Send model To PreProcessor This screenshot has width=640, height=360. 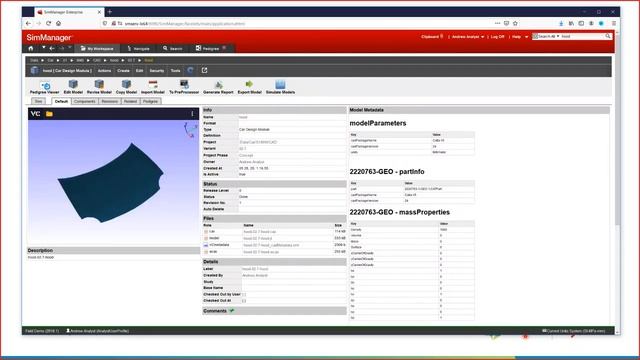tap(184, 87)
